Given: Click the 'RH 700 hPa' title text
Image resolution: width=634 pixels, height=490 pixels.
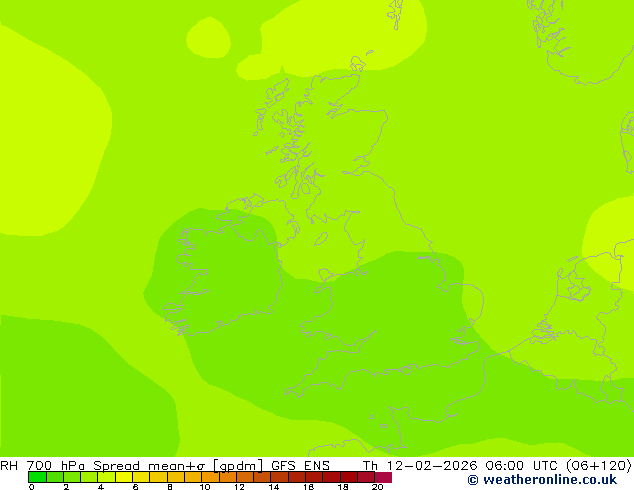Looking at the screenshot, I should [42, 466].
